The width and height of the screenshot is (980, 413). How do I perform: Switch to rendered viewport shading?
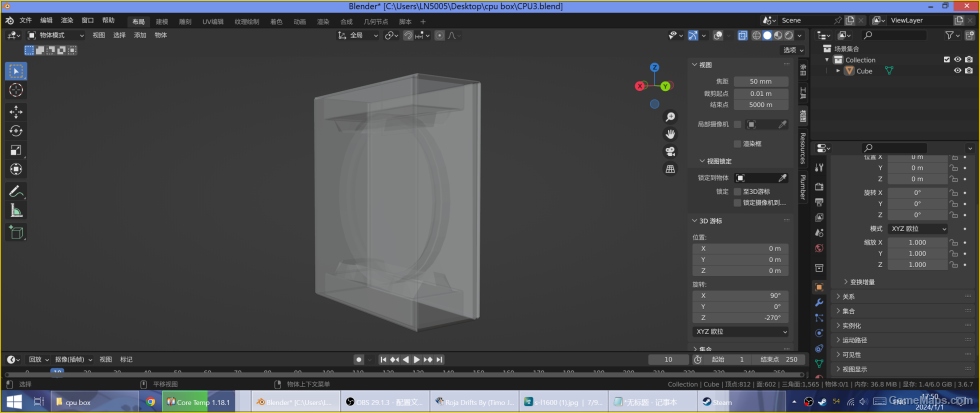pyautogui.click(x=788, y=36)
